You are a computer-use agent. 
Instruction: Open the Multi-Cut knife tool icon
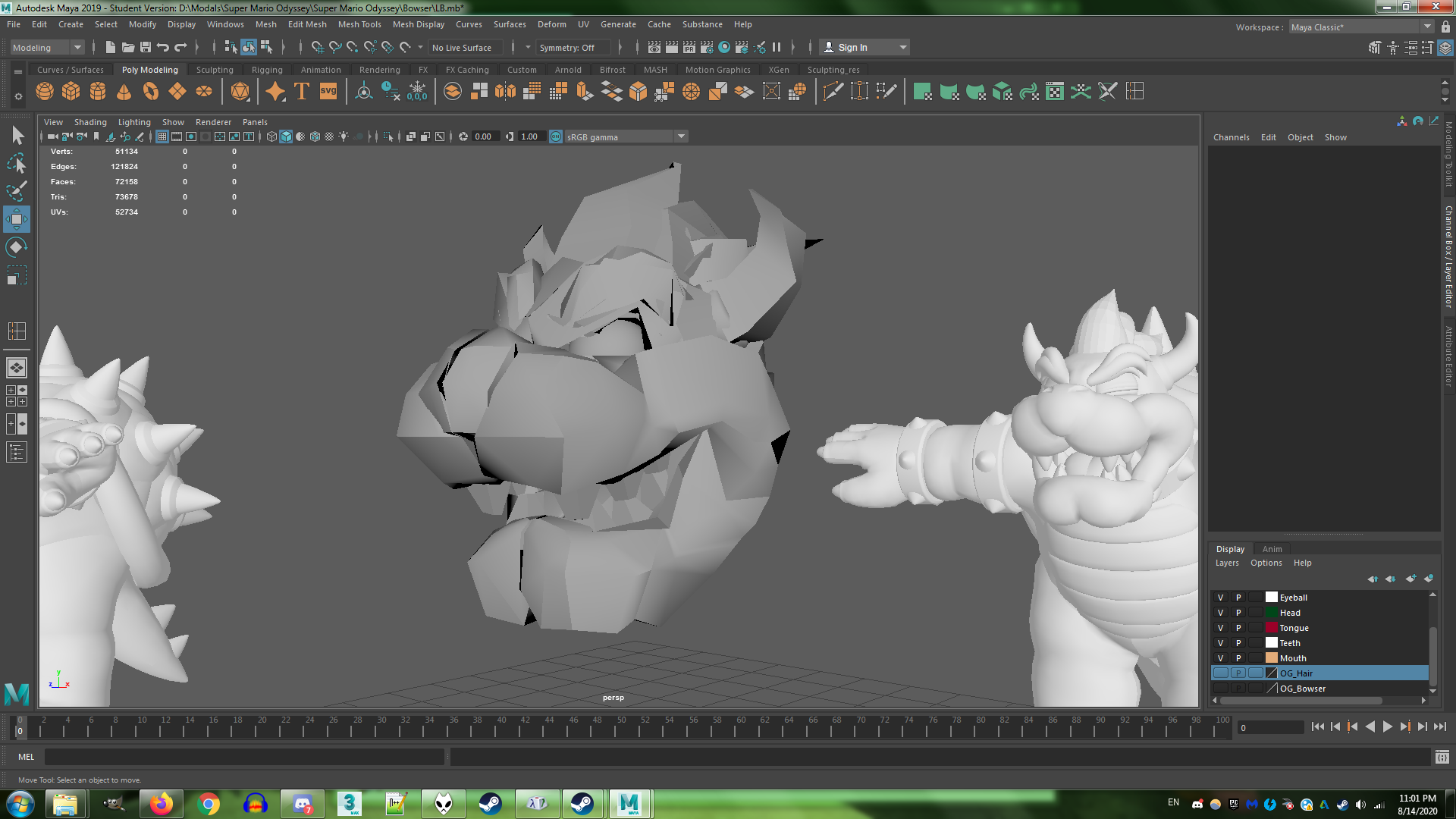(833, 92)
